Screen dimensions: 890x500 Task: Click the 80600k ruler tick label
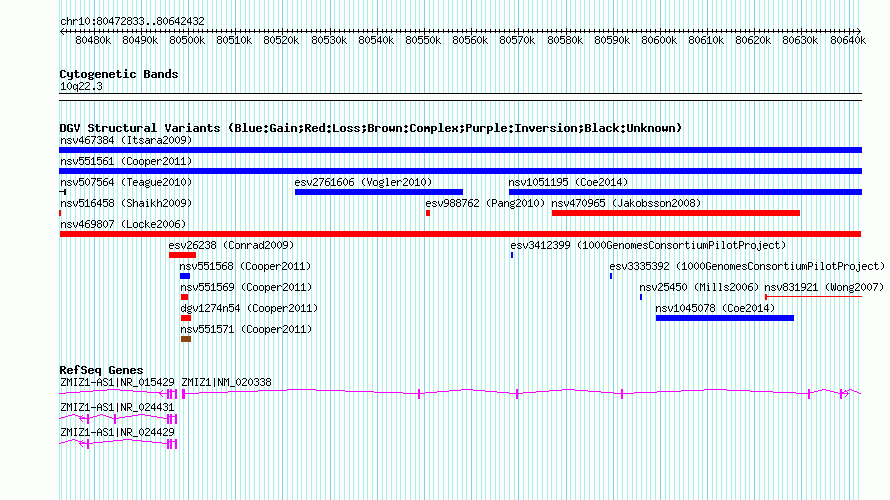[659, 40]
